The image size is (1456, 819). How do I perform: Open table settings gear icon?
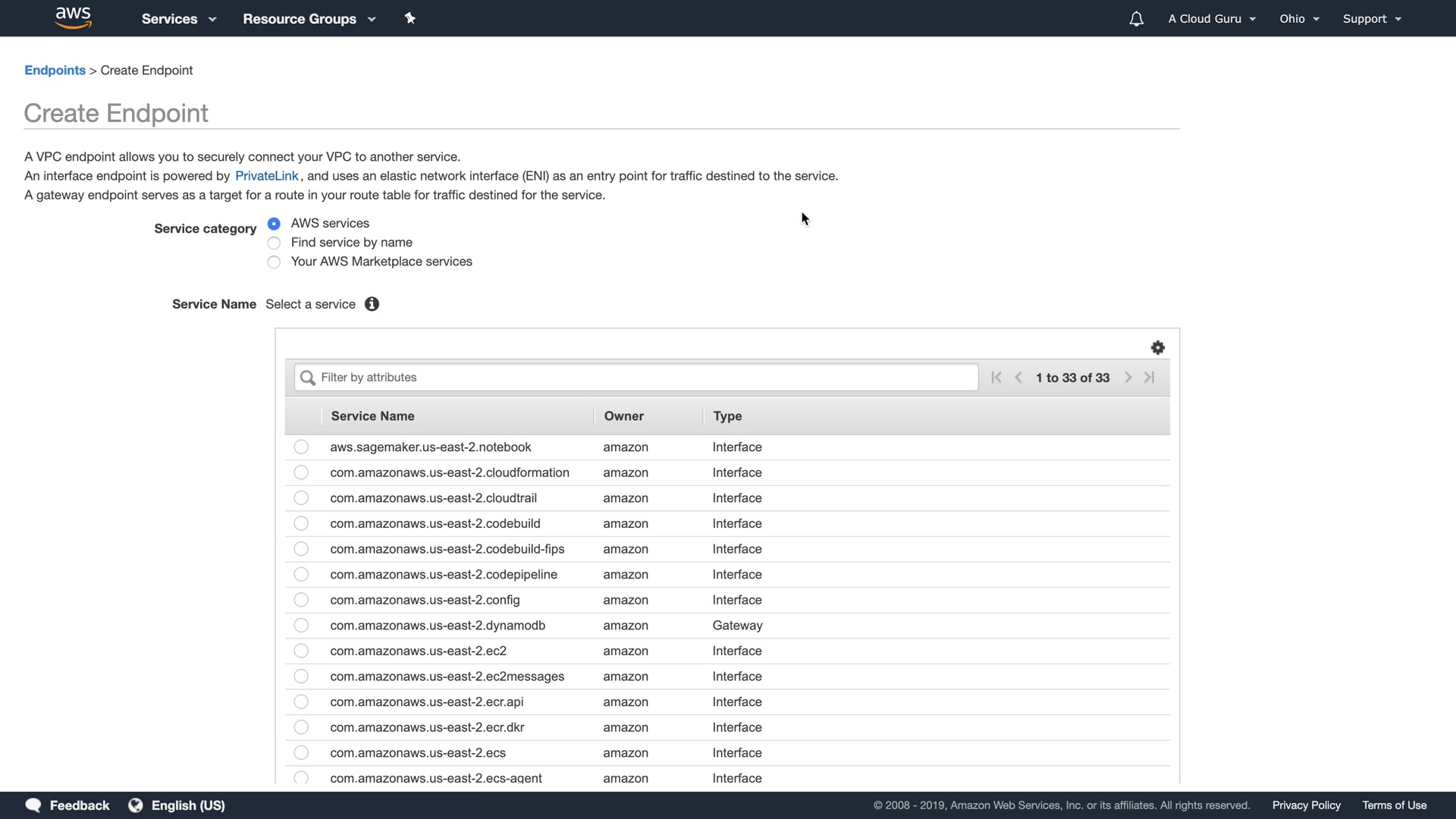[1157, 348]
